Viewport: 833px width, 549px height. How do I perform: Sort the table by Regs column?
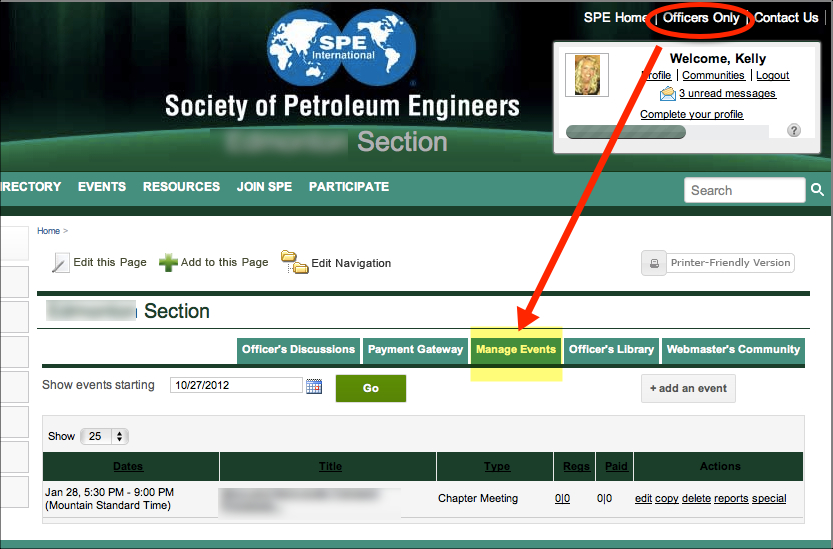tap(576, 467)
